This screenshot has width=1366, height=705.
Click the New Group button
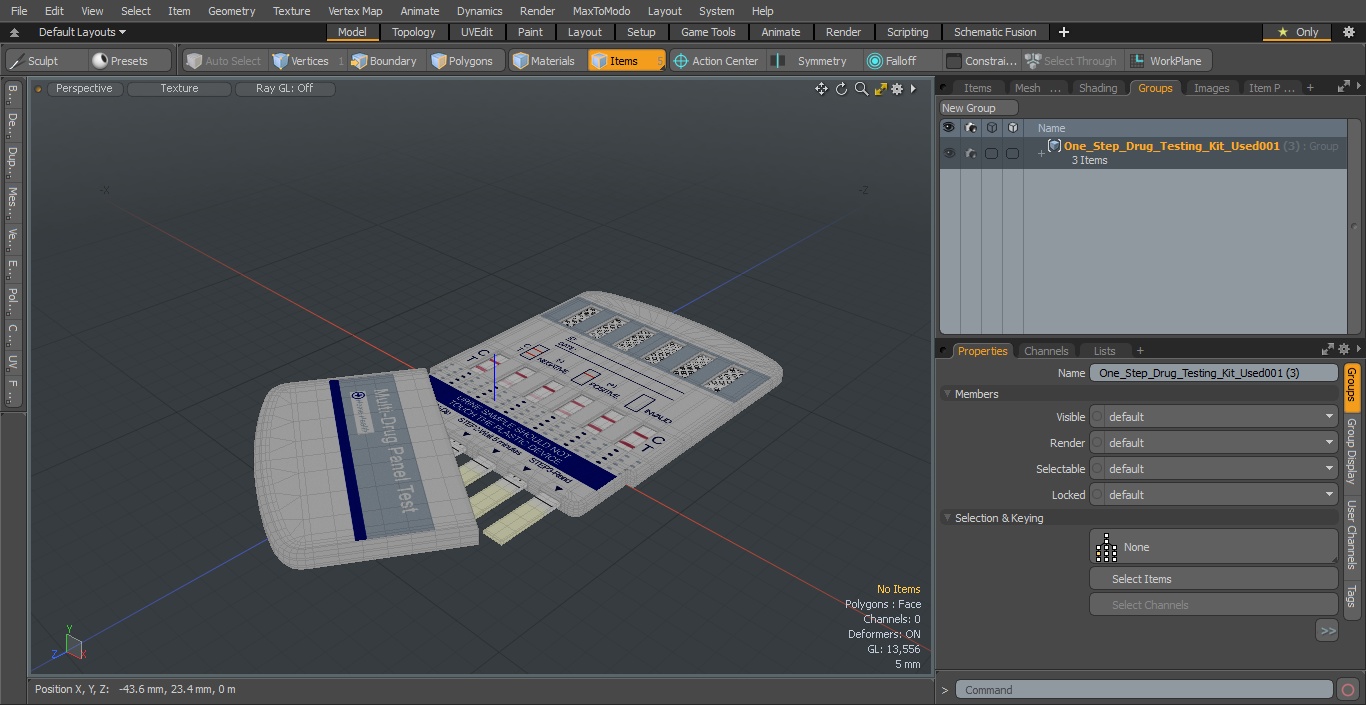coord(979,108)
